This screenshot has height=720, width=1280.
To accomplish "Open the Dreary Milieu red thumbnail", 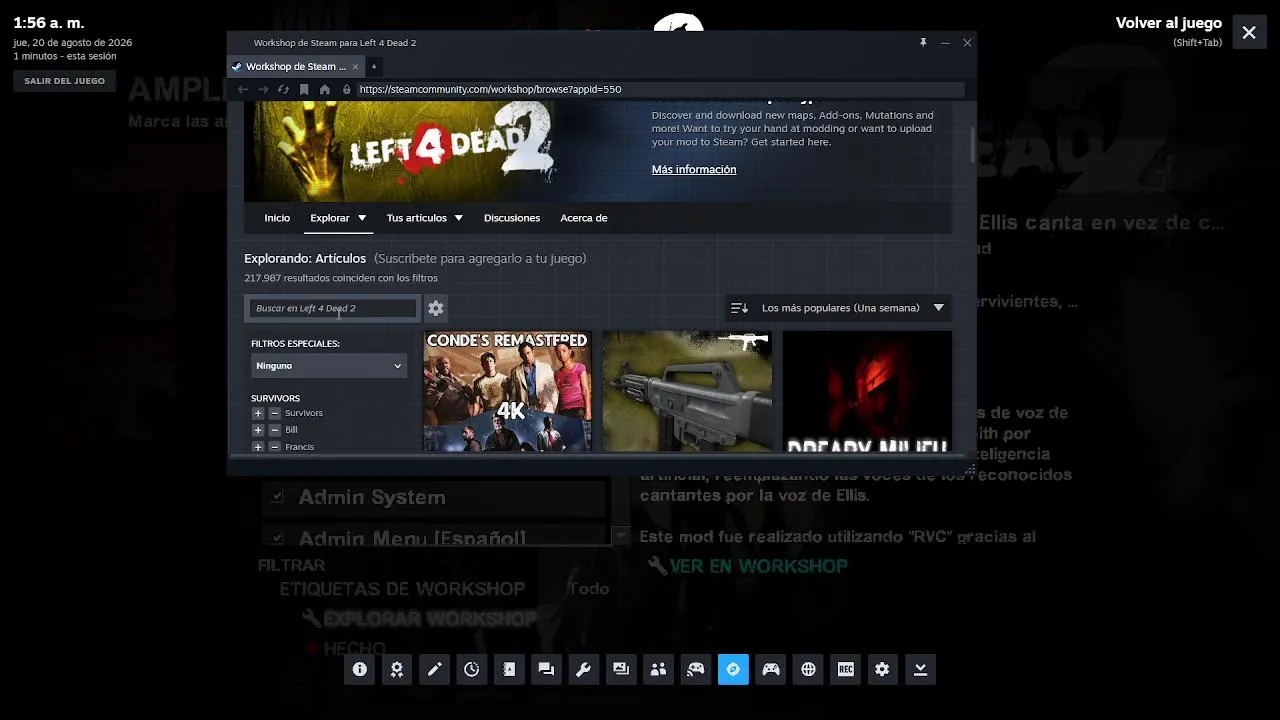I will (867, 391).
